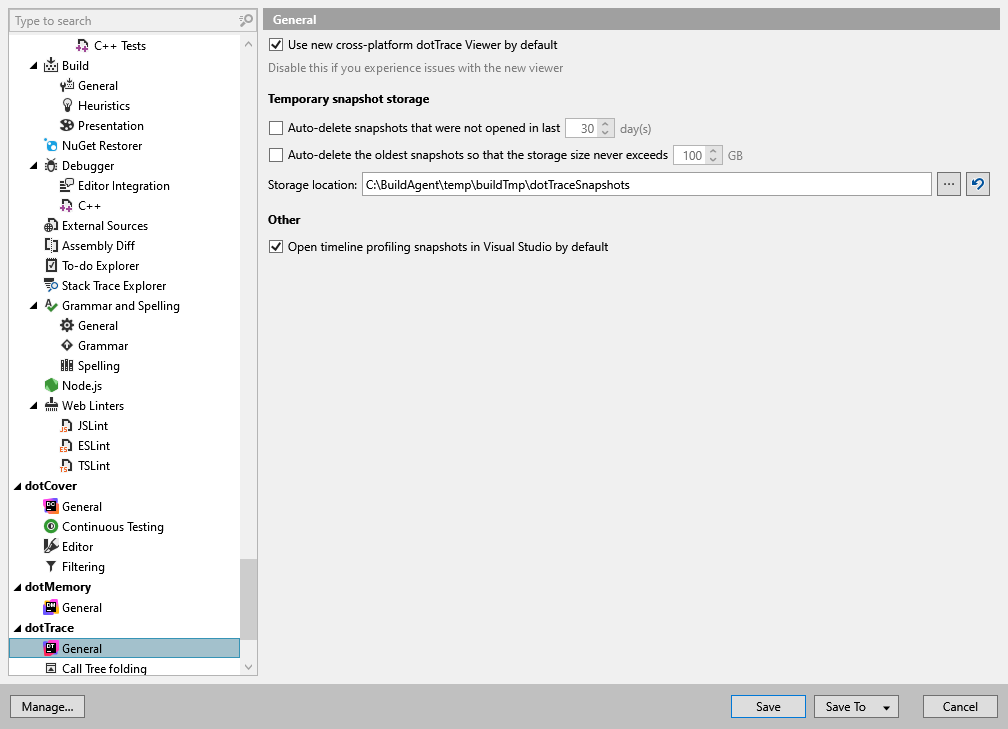Toggle Open timeline profiling snapshots in Visual Studio
Screen dimensions: 1008x729
click(276, 247)
